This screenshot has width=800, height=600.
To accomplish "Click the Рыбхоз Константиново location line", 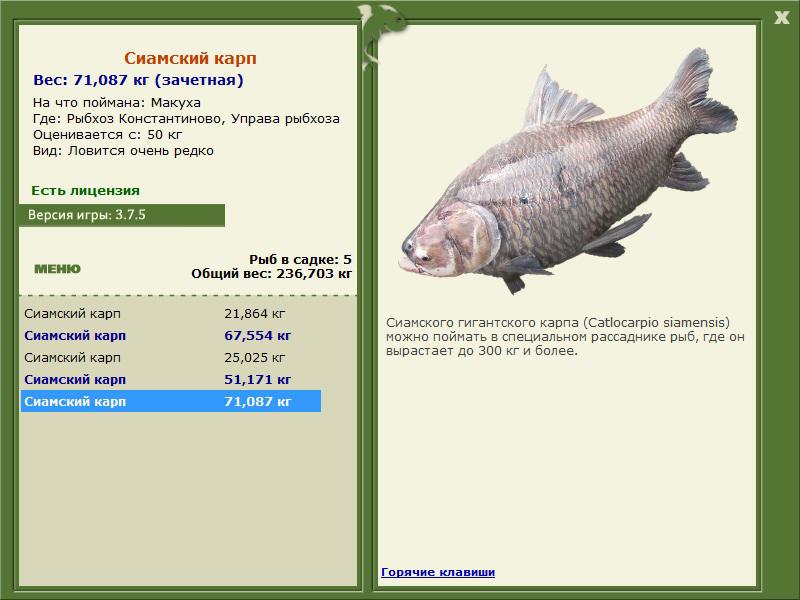I will click(186, 119).
